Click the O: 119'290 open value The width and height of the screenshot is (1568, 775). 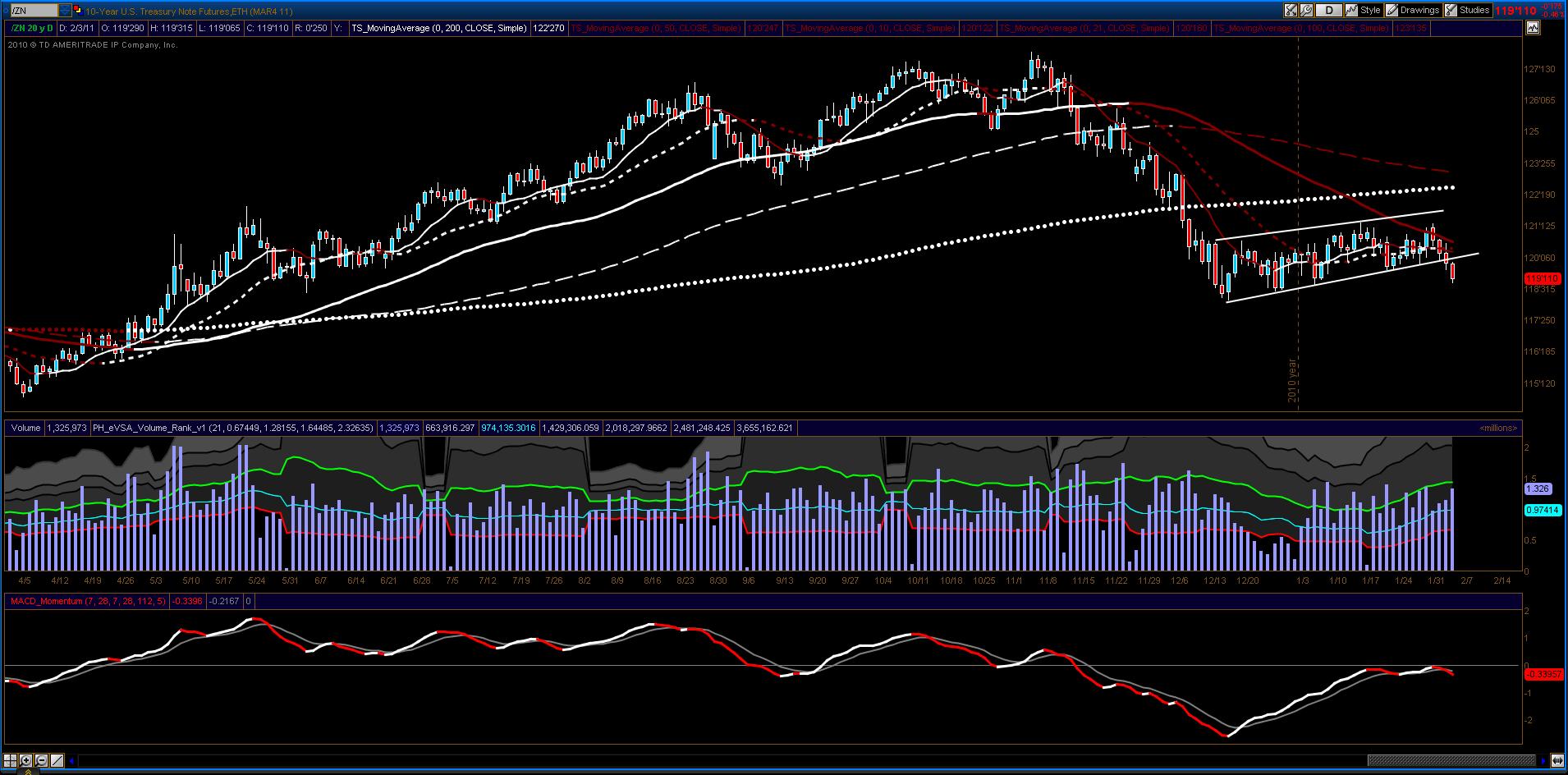coord(122,28)
